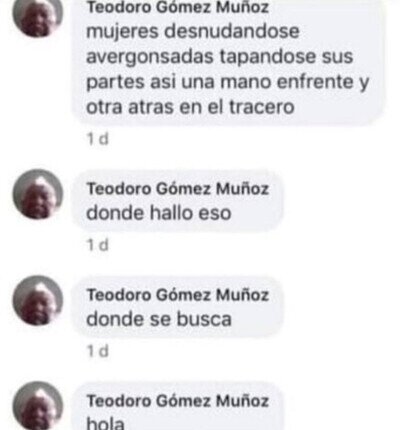Select the "donde hallo eso" comment text
Viewport: 400px width, 430px height.
(x=159, y=213)
